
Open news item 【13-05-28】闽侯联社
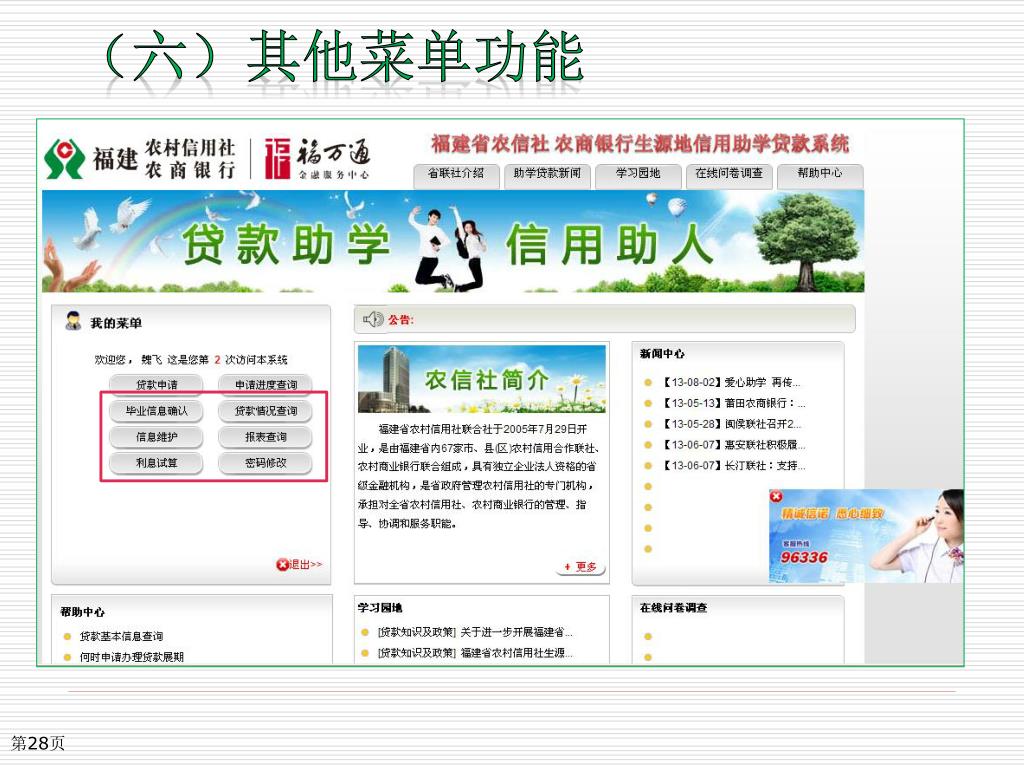click(731, 424)
